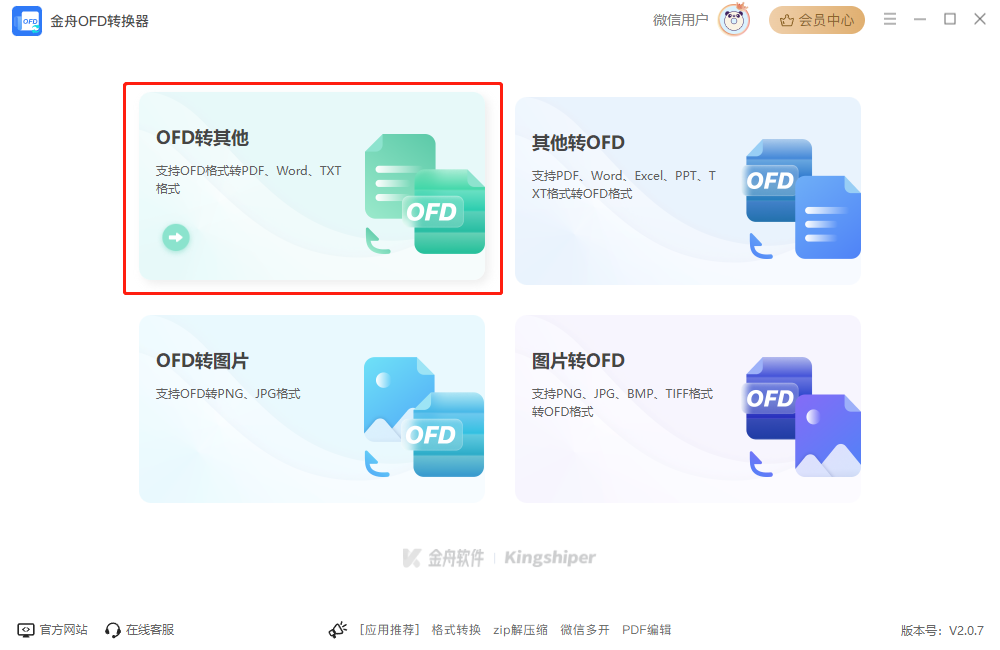Click description 支持OFD格式转PDF、Word、TXT格式
This screenshot has width=1000, height=650.
click(x=248, y=180)
